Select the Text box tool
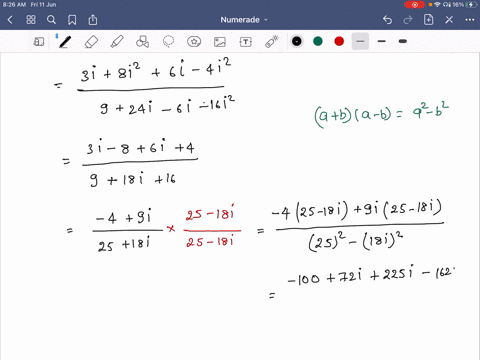480x360 pixels. (246, 42)
